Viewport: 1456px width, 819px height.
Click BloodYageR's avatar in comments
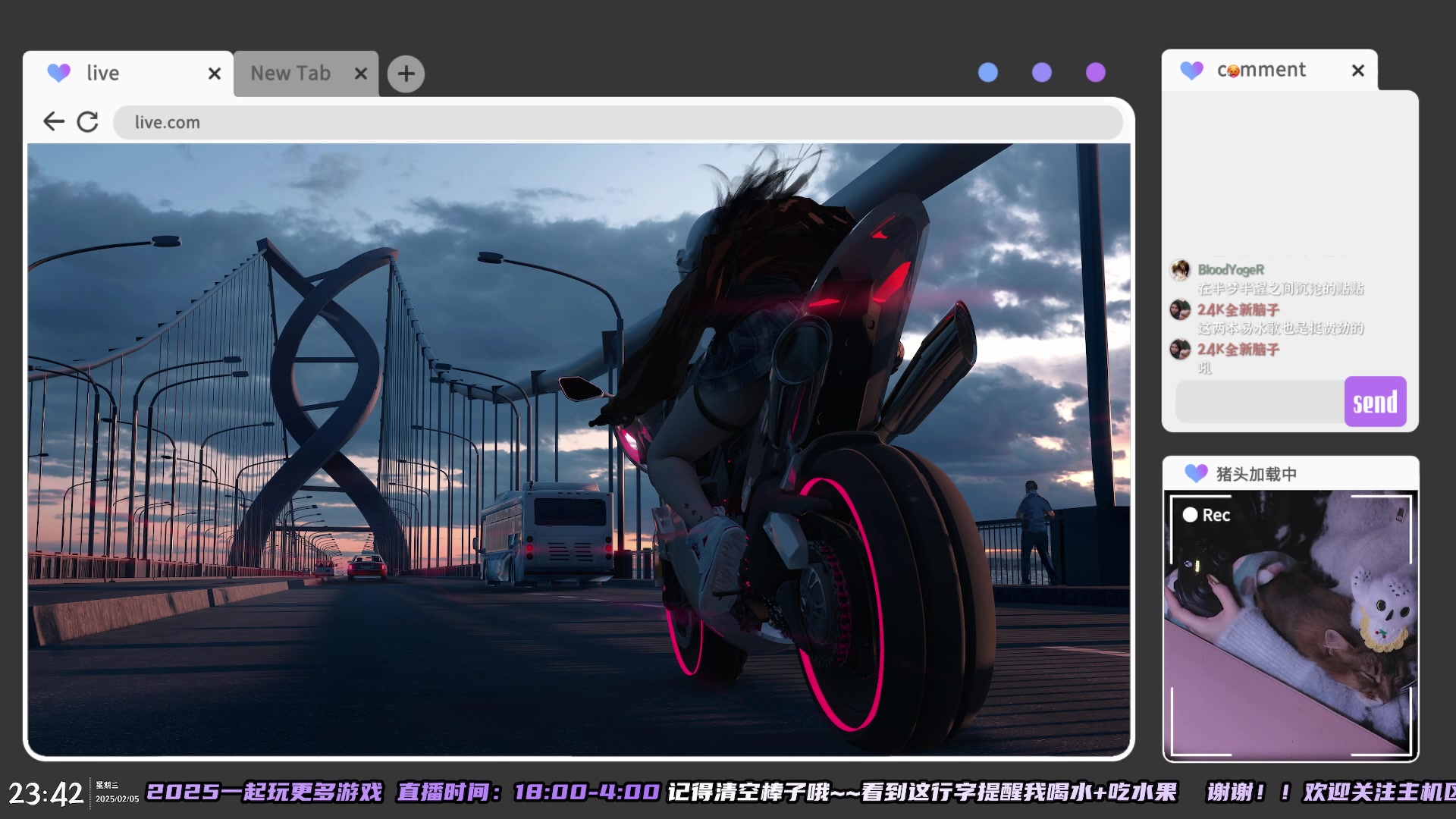coord(1180,270)
